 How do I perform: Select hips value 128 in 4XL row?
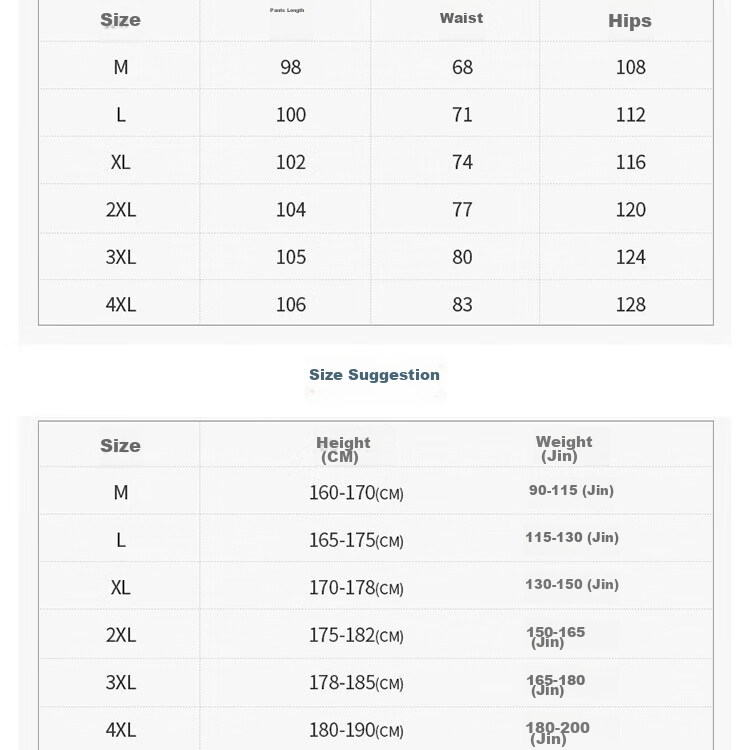[x=630, y=304]
